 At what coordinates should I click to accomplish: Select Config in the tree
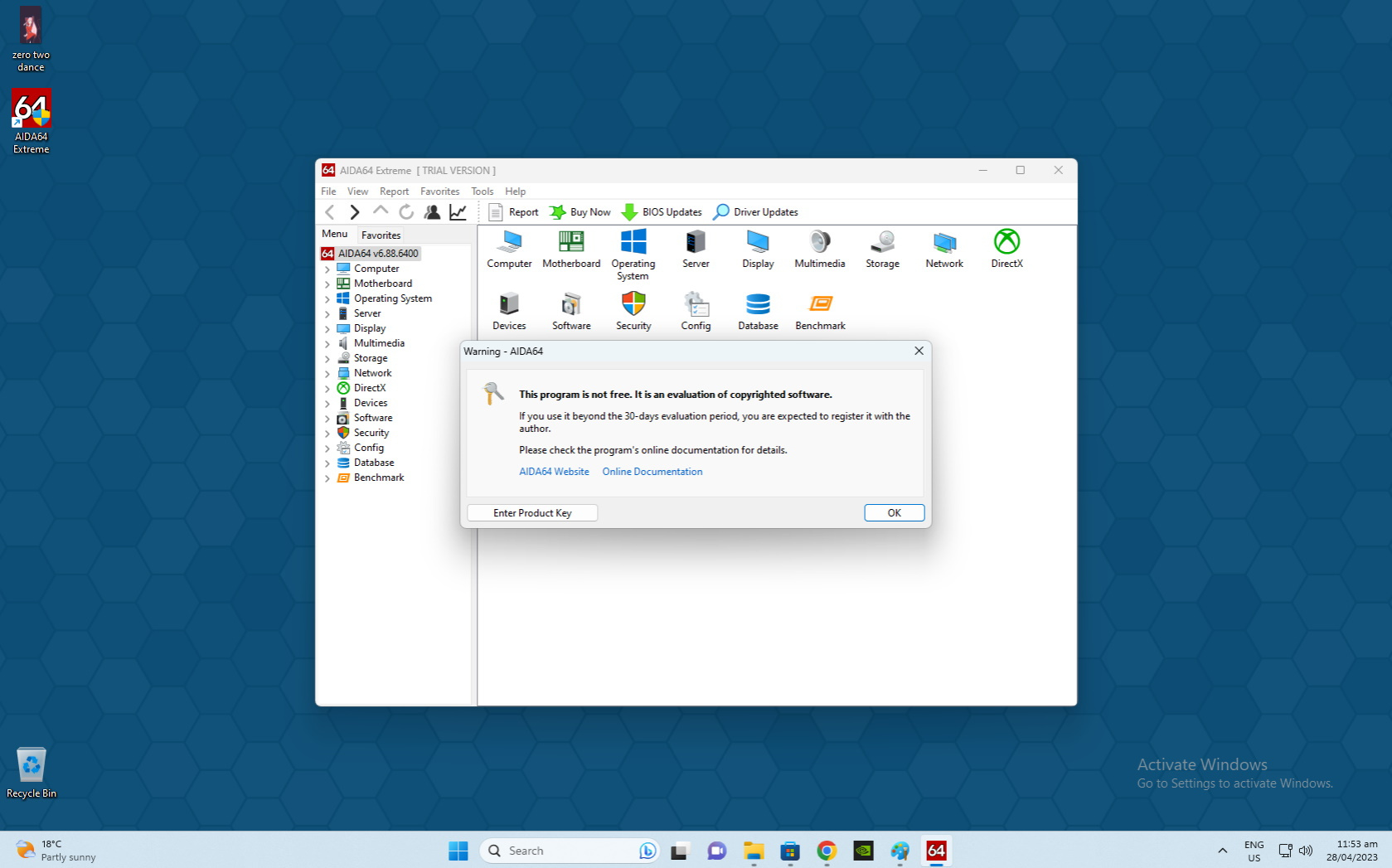pyautogui.click(x=368, y=448)
